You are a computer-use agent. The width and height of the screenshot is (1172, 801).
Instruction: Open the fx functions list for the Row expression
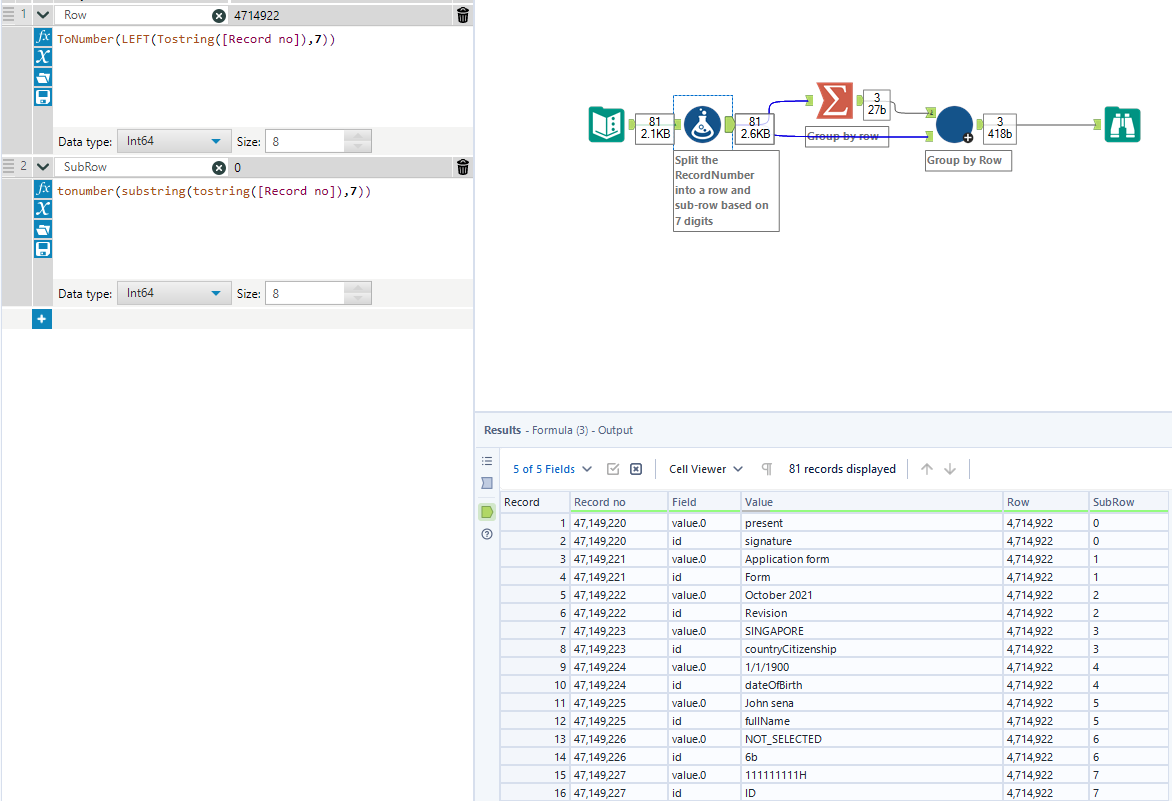point(42,36)
